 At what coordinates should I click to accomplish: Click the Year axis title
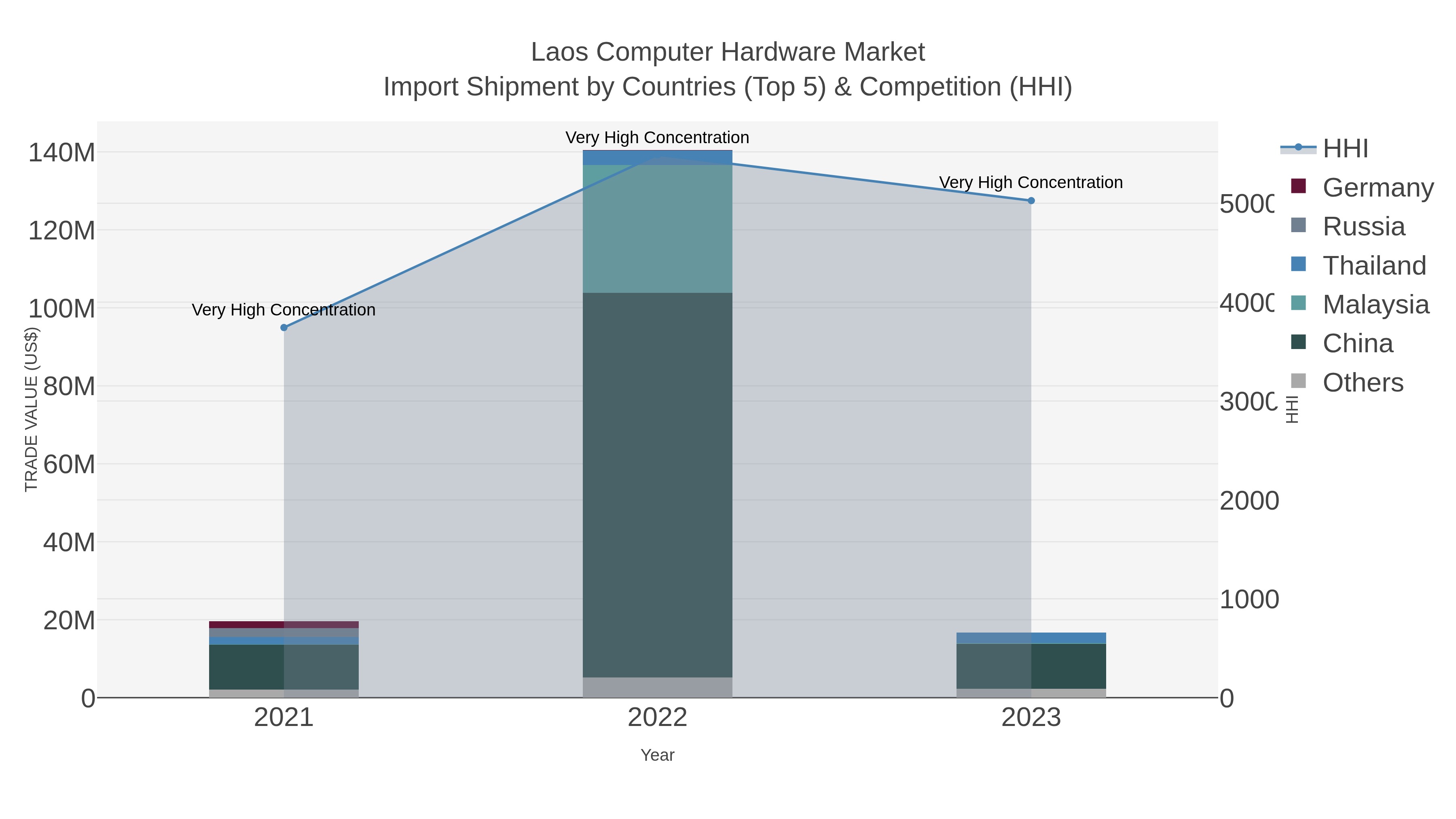click(657, 755)
